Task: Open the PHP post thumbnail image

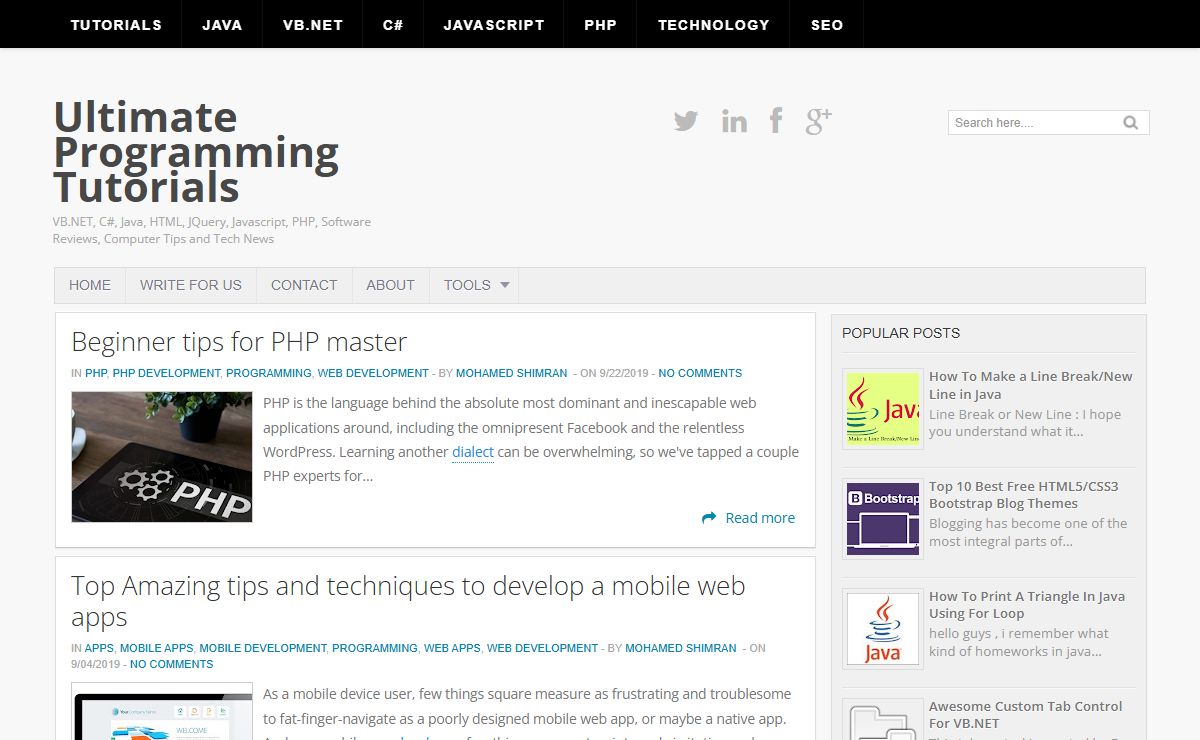Action: [x=162, y=457]
